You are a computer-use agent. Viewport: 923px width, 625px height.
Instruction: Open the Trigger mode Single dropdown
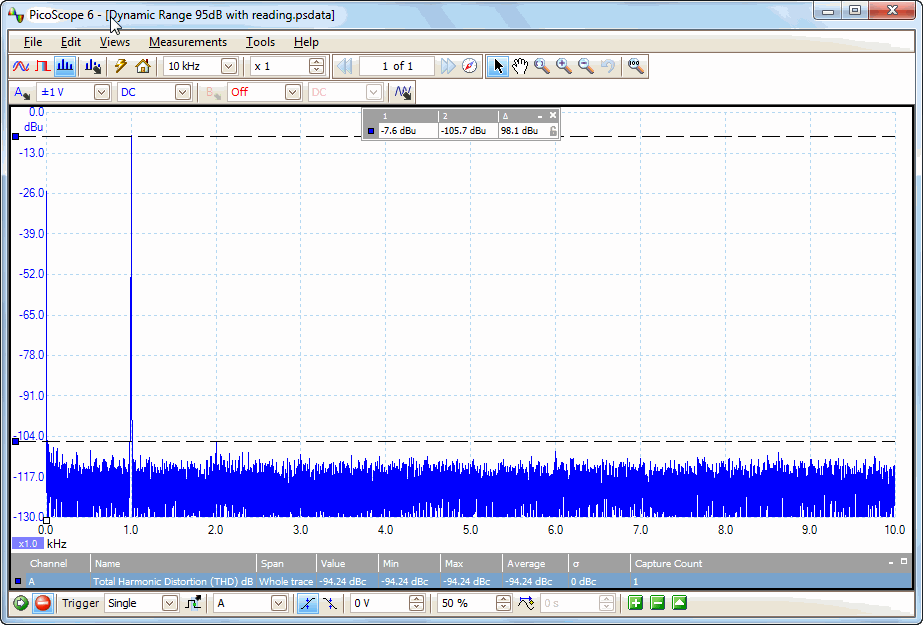169,603
